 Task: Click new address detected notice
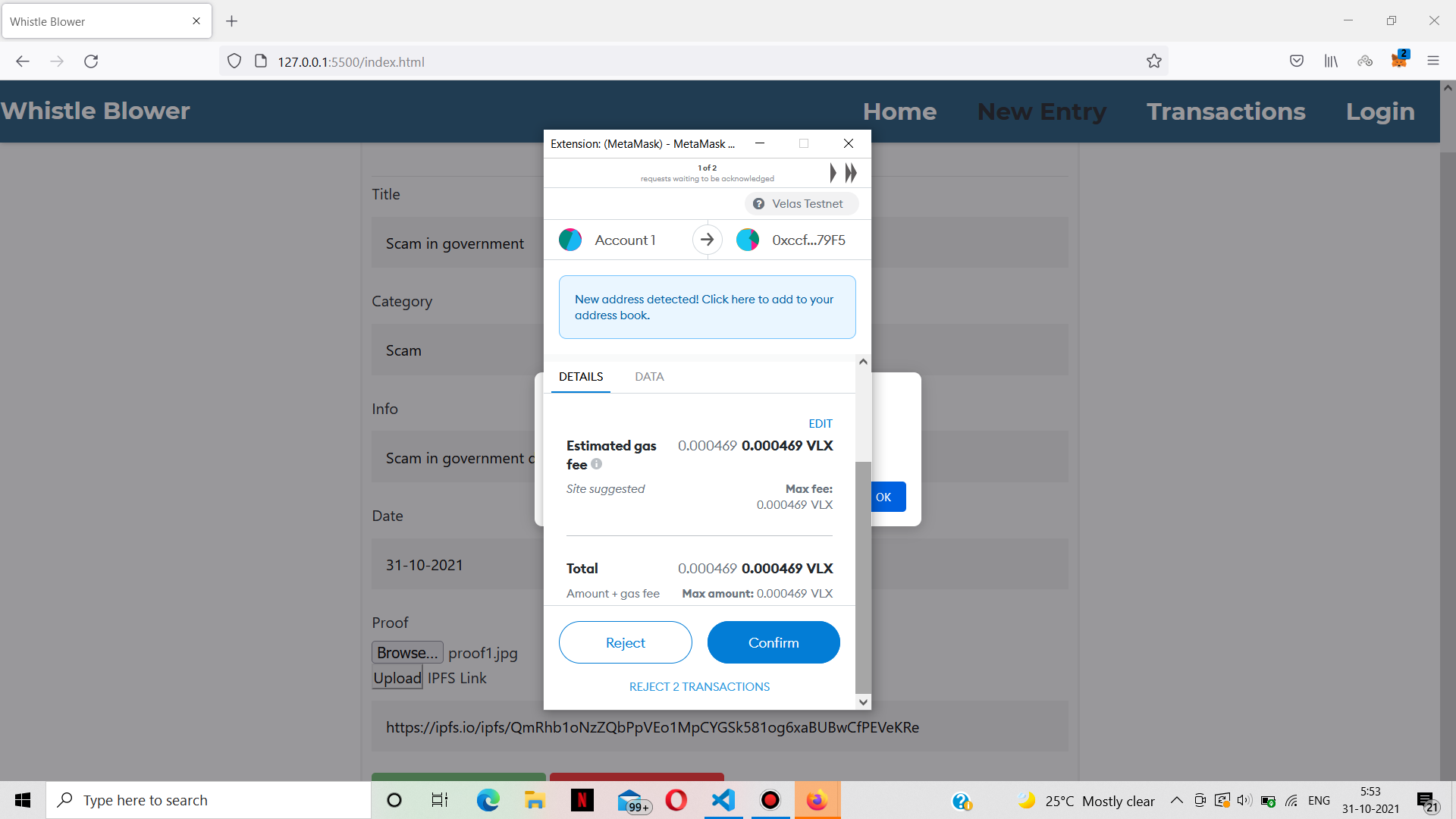(707, 307)
